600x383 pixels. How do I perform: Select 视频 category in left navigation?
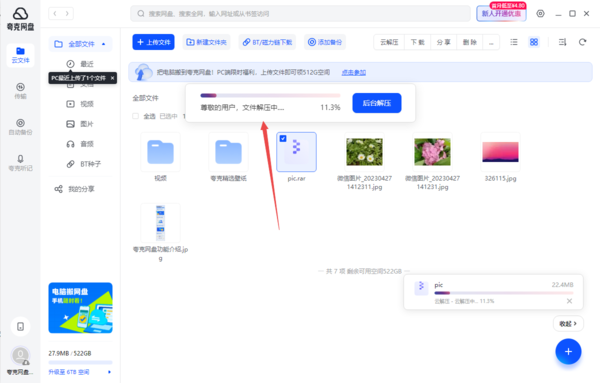point(80,104)
